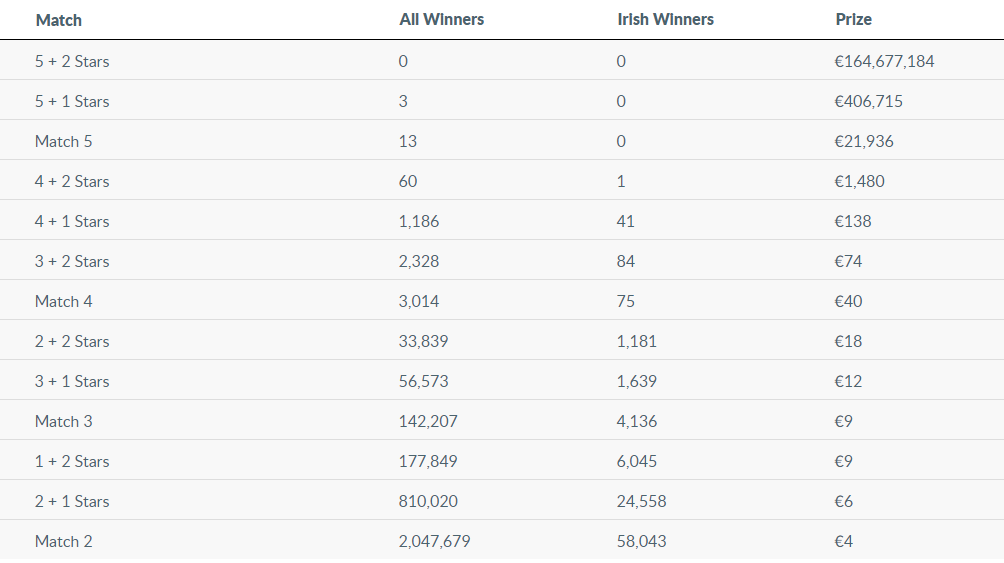Click the 33,839 all winners value
The width and height of the screenshot is (1004, 563).
[423, 341]
